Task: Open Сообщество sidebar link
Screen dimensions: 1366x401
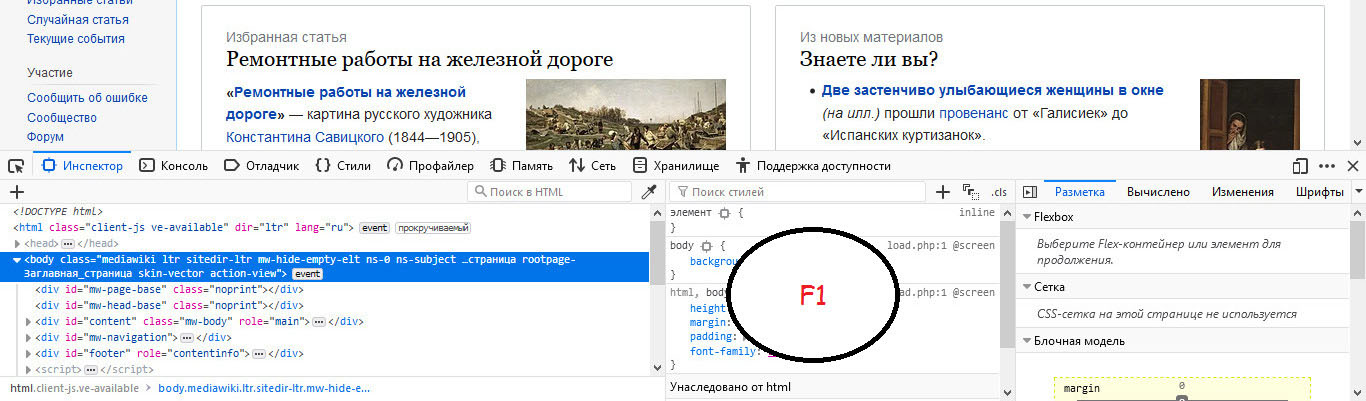Action: [x=62, y=117]
